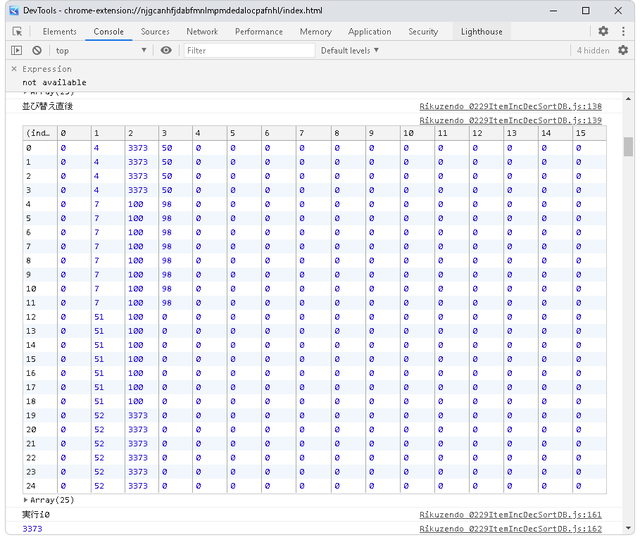640x540 pixels.
Task: Select value 51 in table row 12
Action: [x=99, y=317]
